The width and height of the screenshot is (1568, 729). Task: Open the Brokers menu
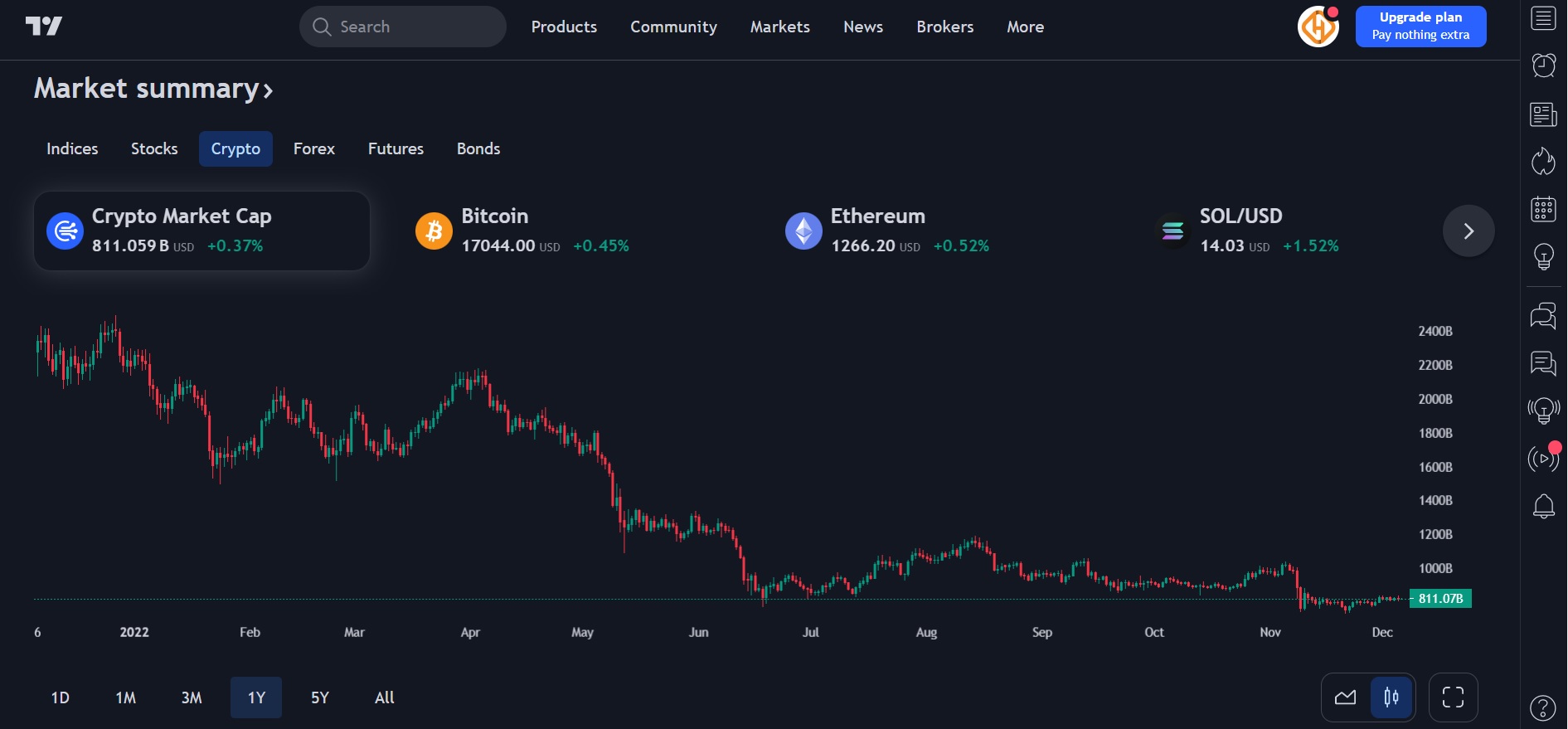(x=944, y=27)
